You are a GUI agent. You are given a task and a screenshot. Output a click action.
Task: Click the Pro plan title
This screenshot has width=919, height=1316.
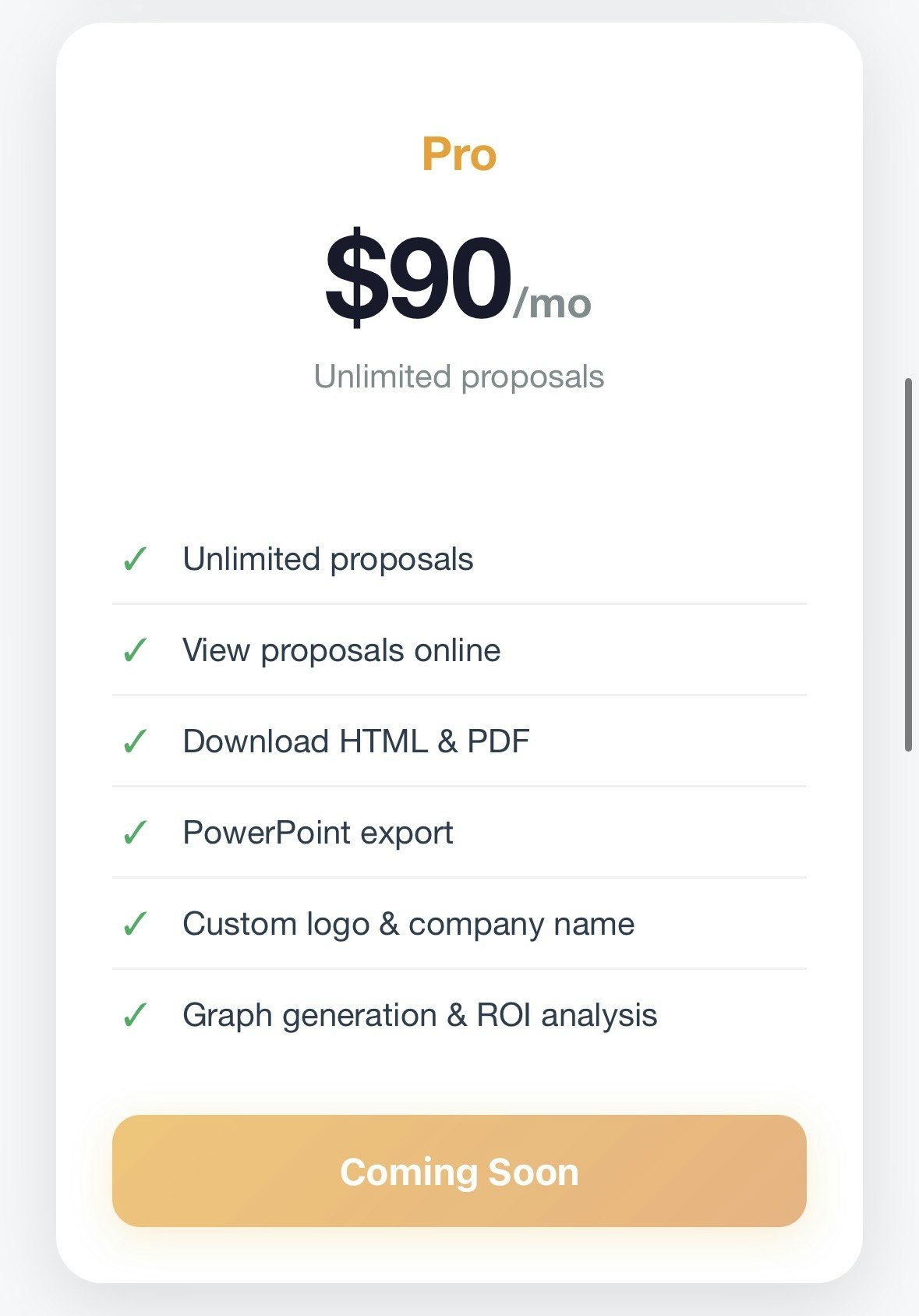pos(459,154)
